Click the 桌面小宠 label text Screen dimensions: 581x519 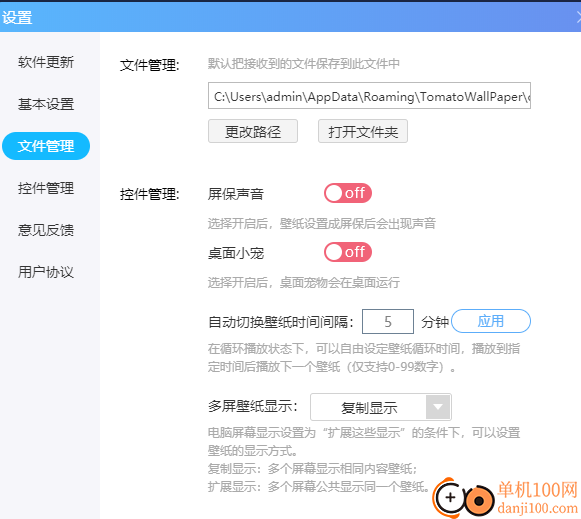[x=236, y=253]
